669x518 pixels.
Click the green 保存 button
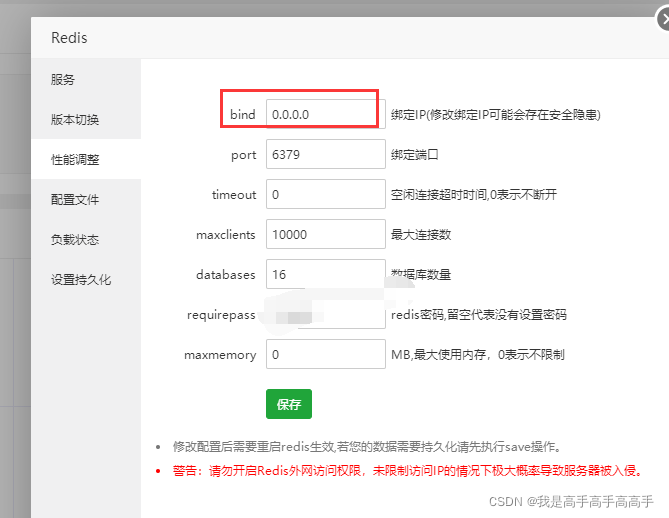click(x=289, y=404)
